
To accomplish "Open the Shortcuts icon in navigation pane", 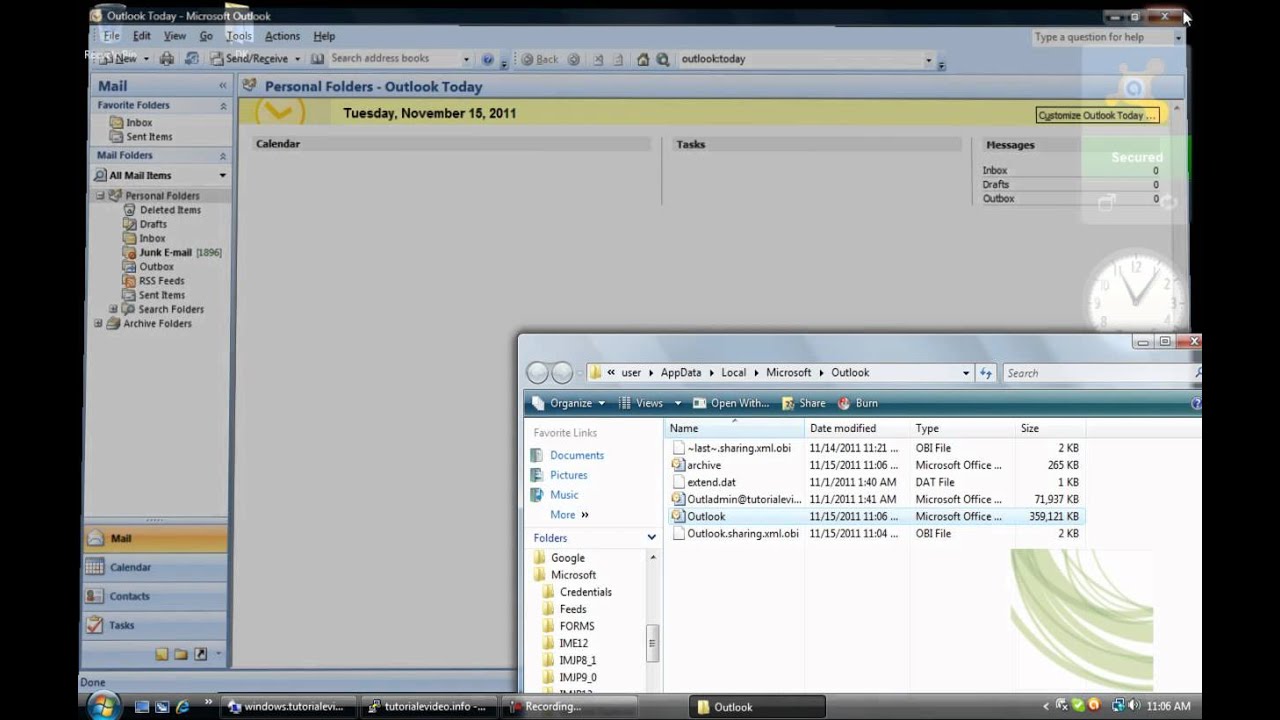I will pos(200,654).
